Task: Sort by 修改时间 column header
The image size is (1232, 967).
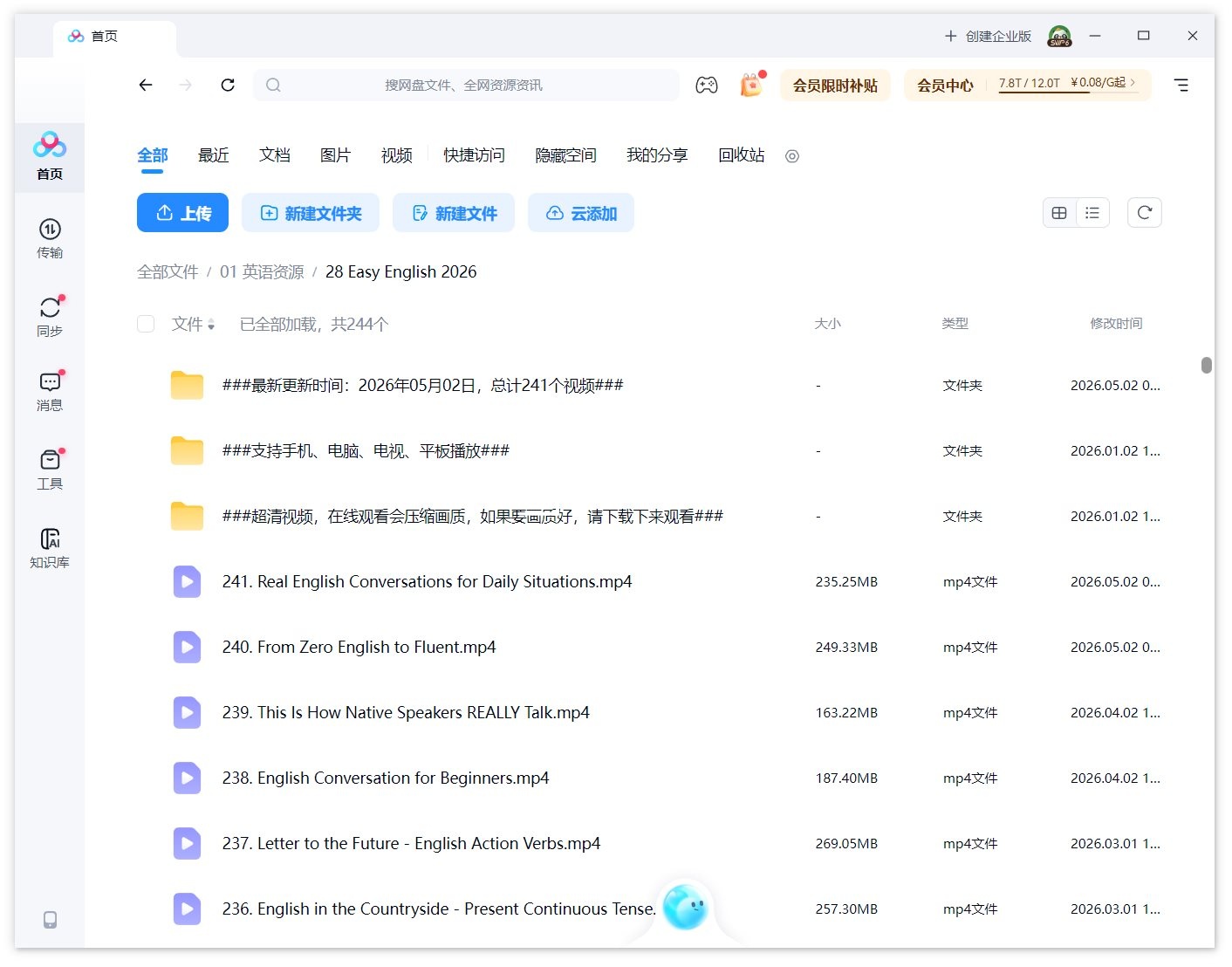Action: (1116, 324)
